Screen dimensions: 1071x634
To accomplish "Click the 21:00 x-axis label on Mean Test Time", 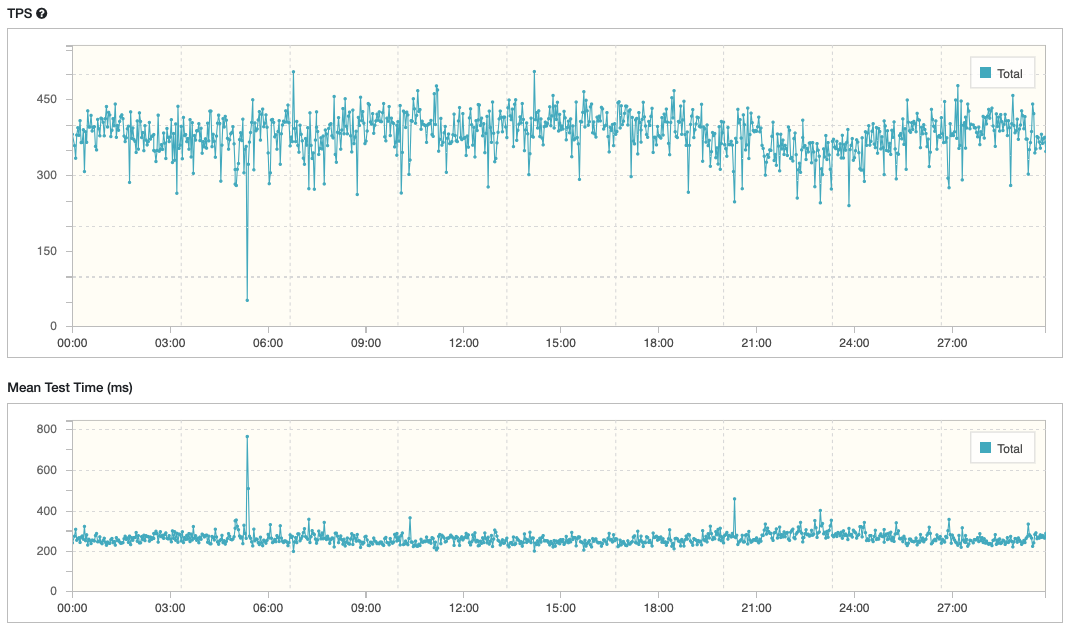I will [x=756, y=608].
